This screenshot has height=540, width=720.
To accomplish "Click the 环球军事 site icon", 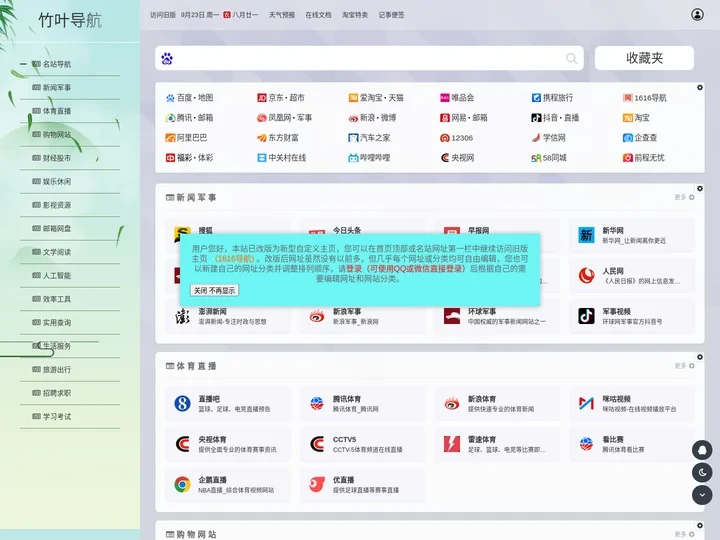I will (452, 316).
